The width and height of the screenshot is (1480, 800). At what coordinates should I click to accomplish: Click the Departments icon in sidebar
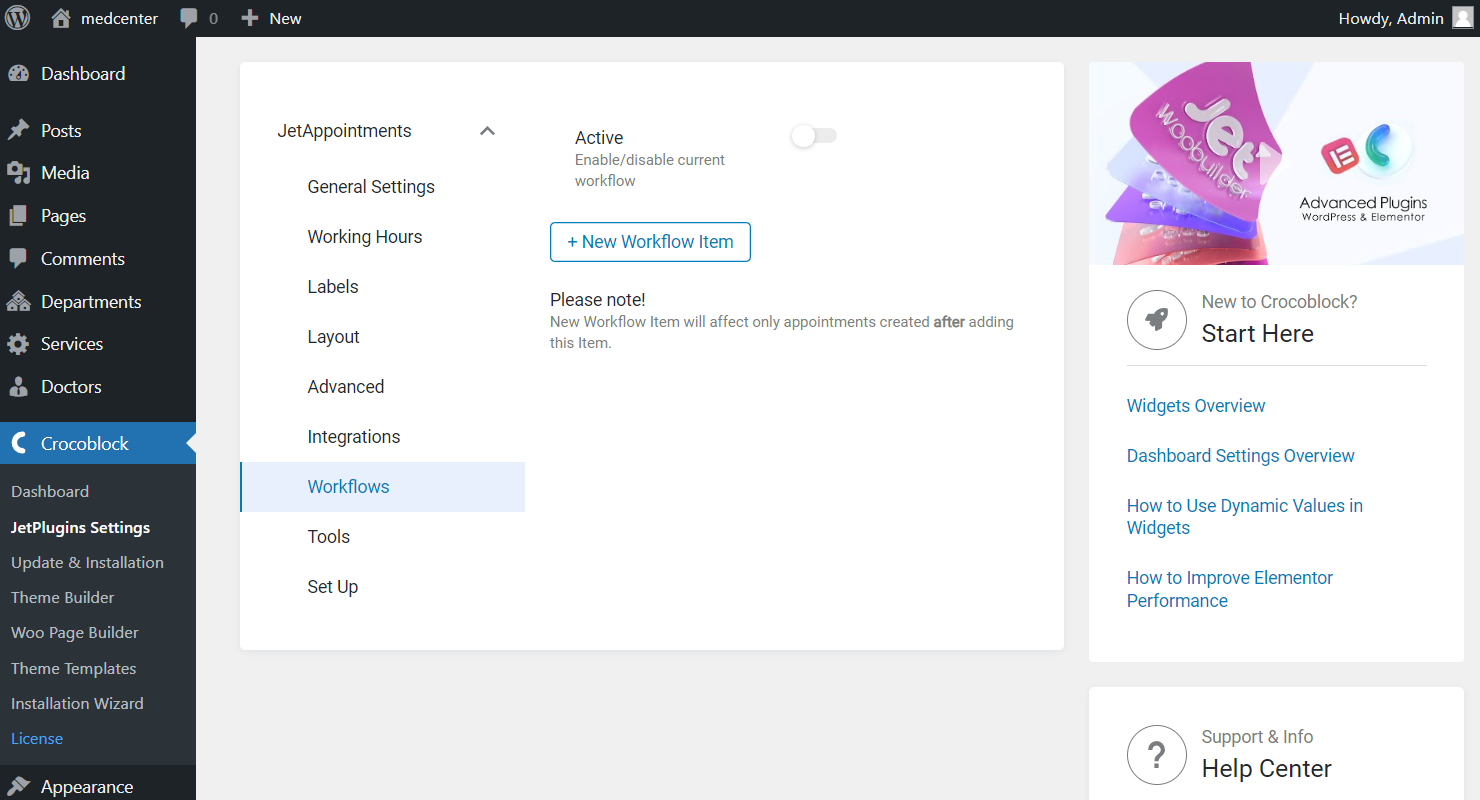pyautogui.click(x=18, y=302)
